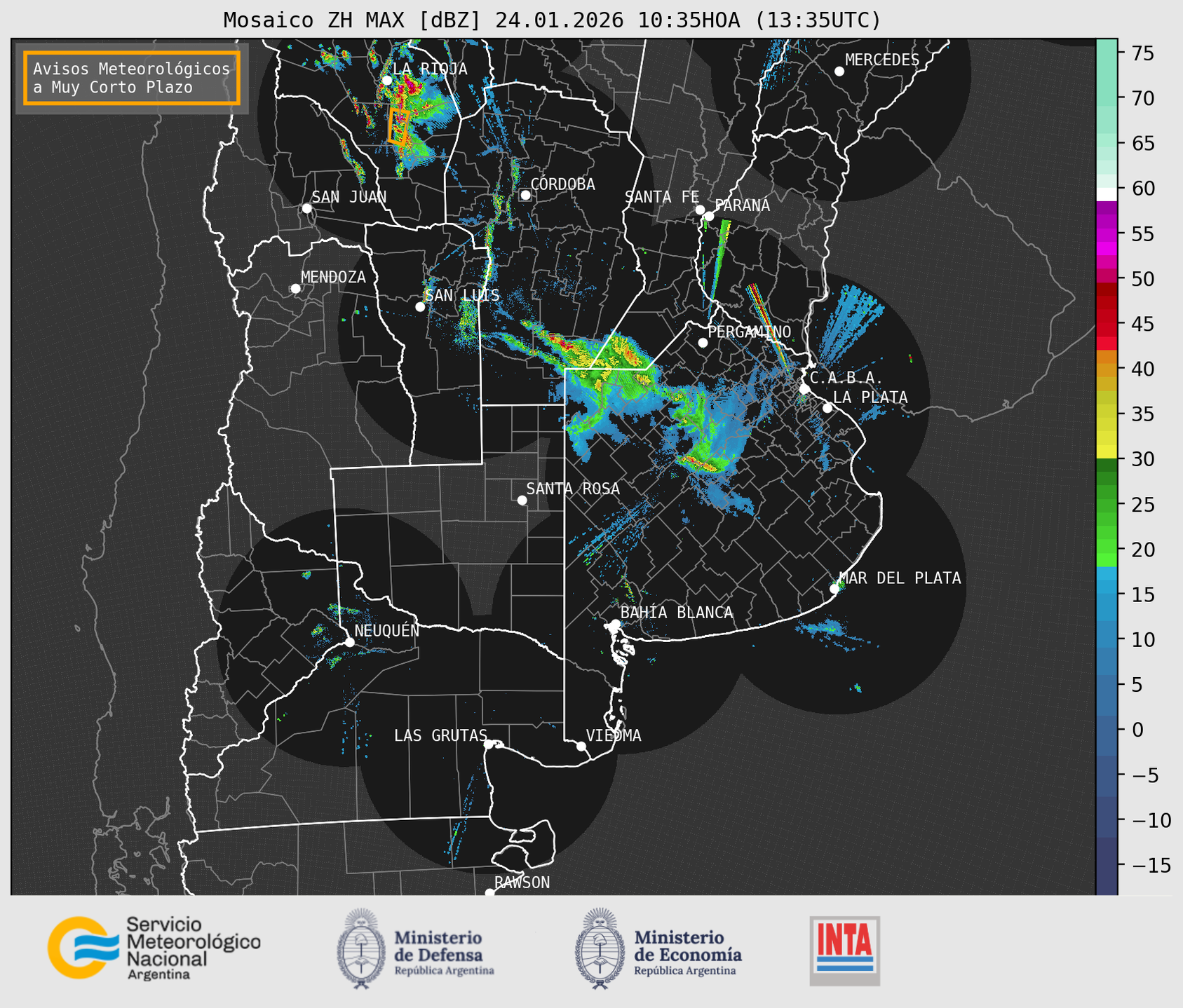Click the LAS GRUTAS marker dot

tap(489, 744)
